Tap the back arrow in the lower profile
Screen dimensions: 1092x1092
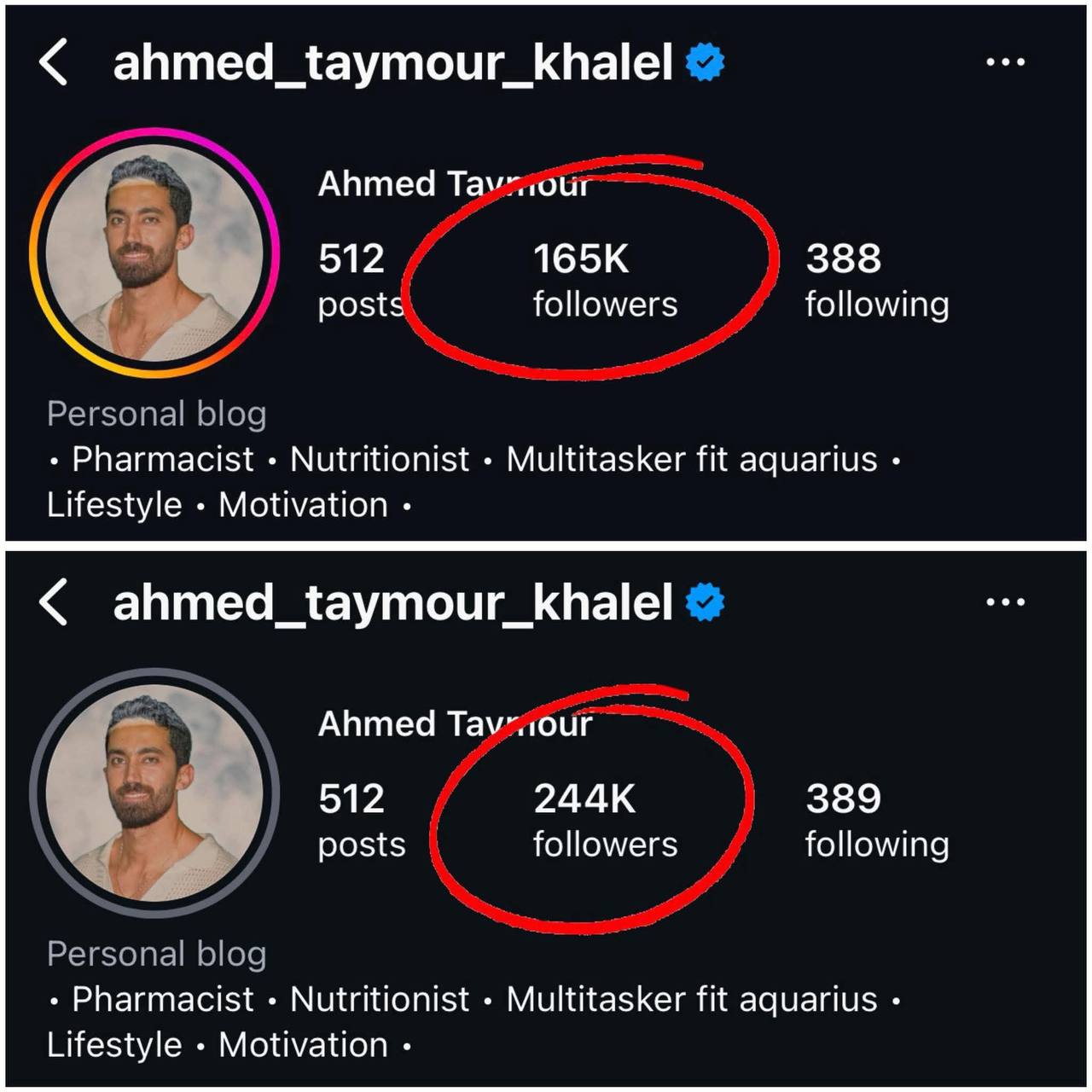[x=53, y=602]
